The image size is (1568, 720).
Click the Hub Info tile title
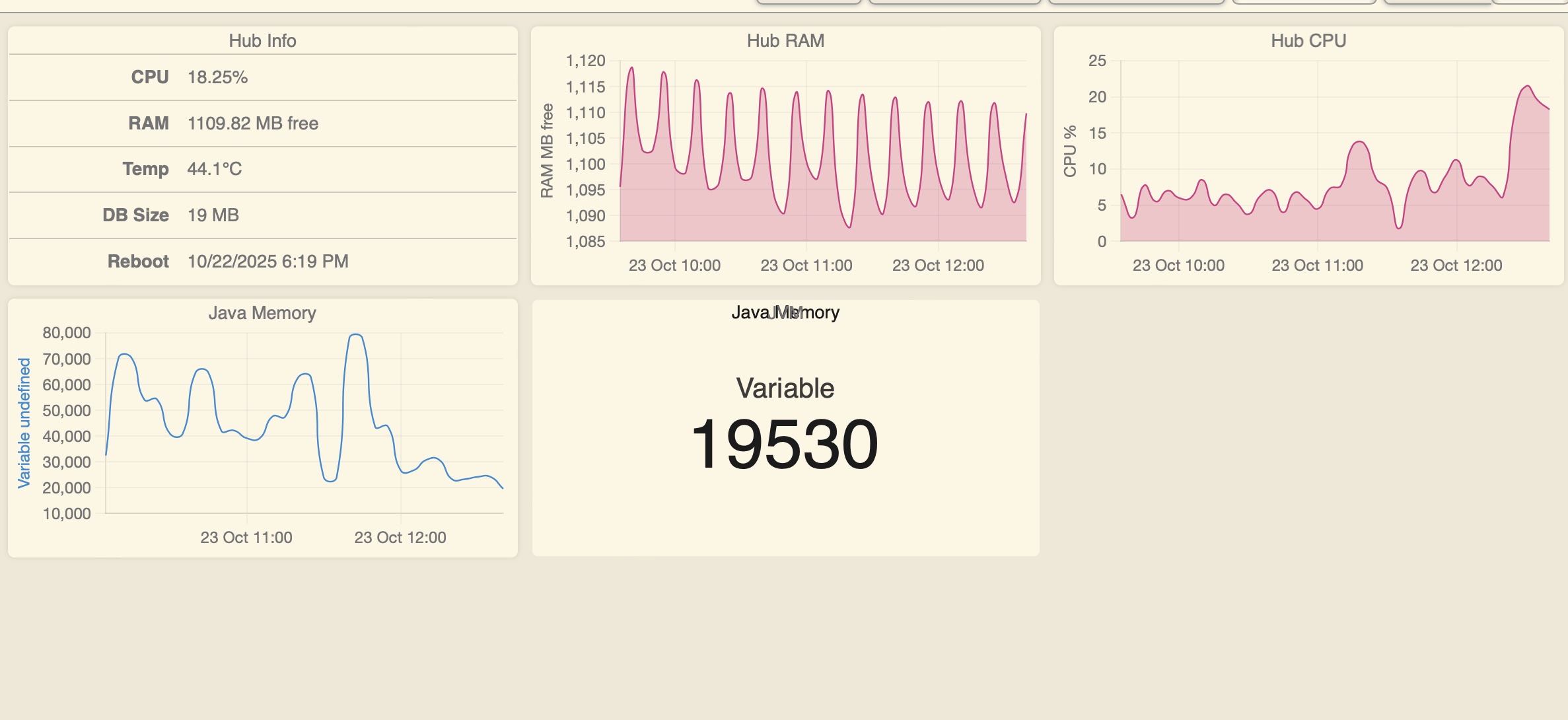[x=262, y=41]
